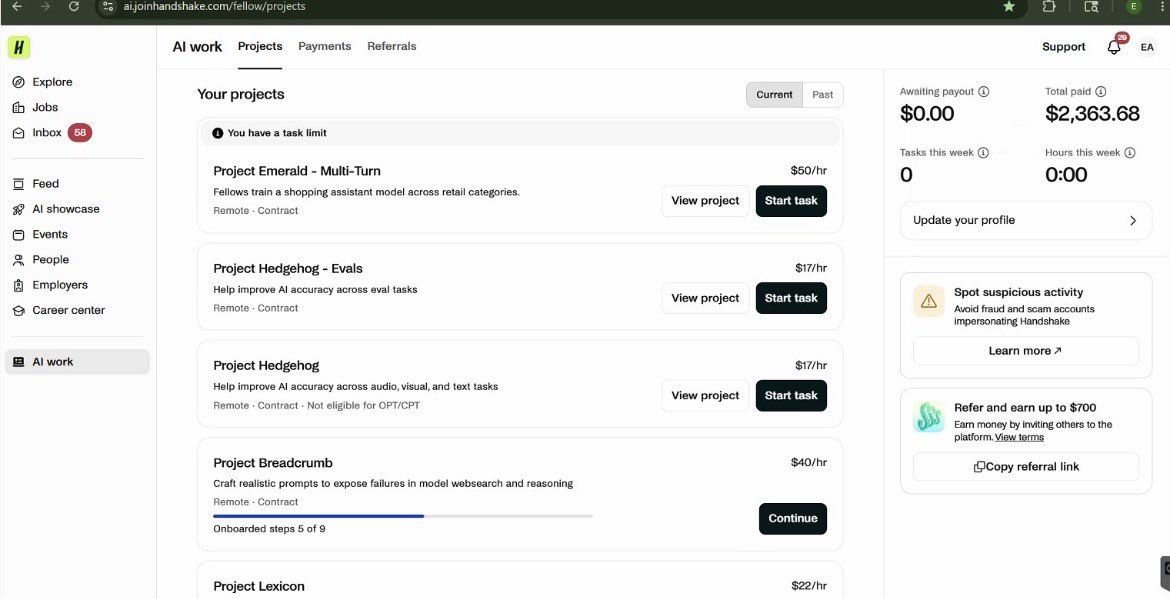
Task: Click the browser forward arrow
Action: click(x=46, y=6)
